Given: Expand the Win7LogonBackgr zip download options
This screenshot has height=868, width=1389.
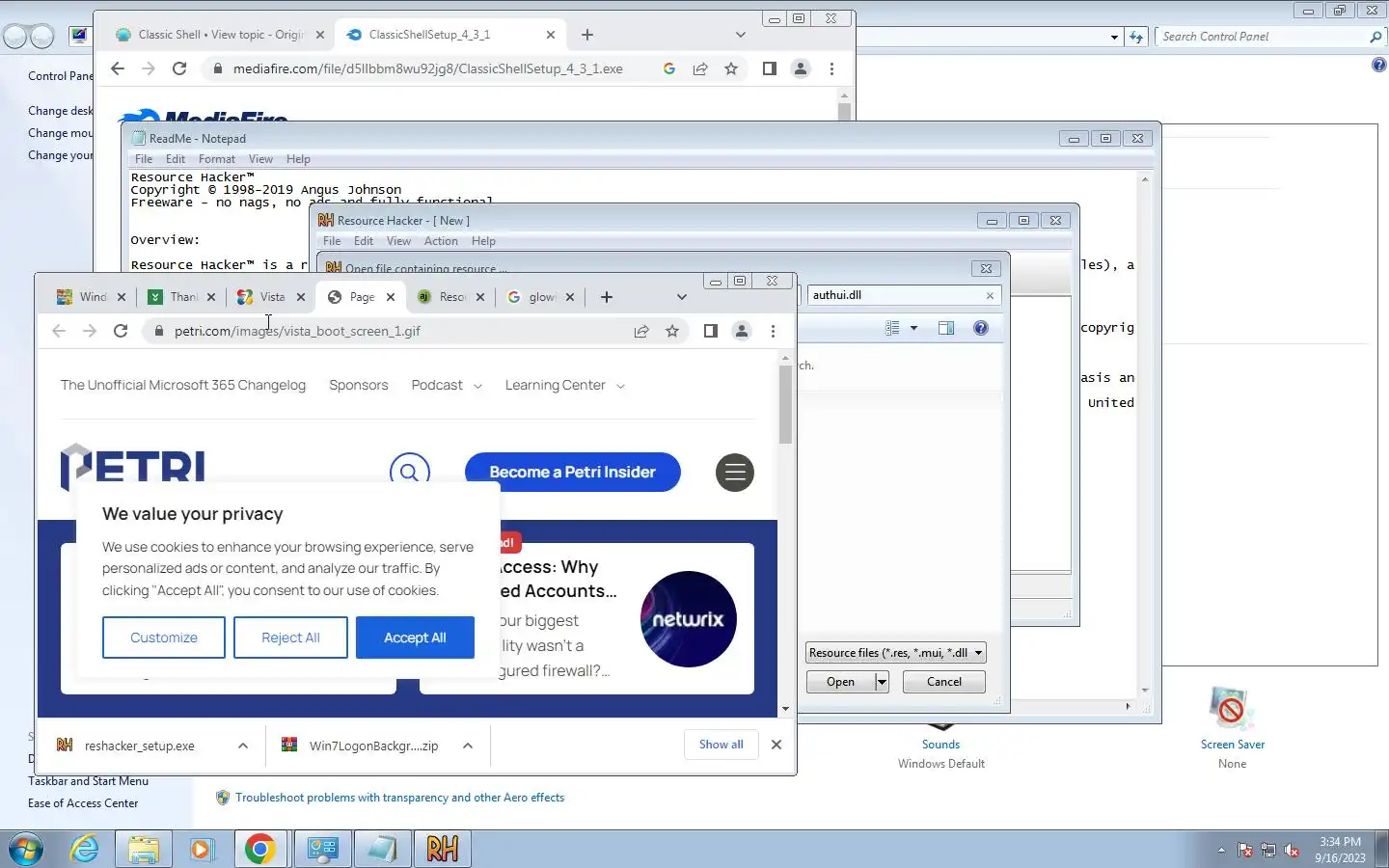Looking at the screenshot, I should [468, 746].
